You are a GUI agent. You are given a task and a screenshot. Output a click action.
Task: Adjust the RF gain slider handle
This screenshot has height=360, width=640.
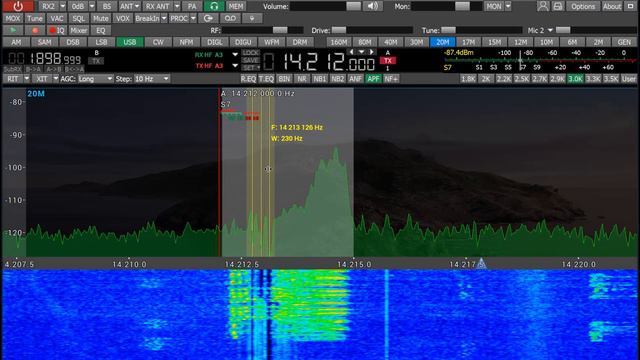pos(280,30)
